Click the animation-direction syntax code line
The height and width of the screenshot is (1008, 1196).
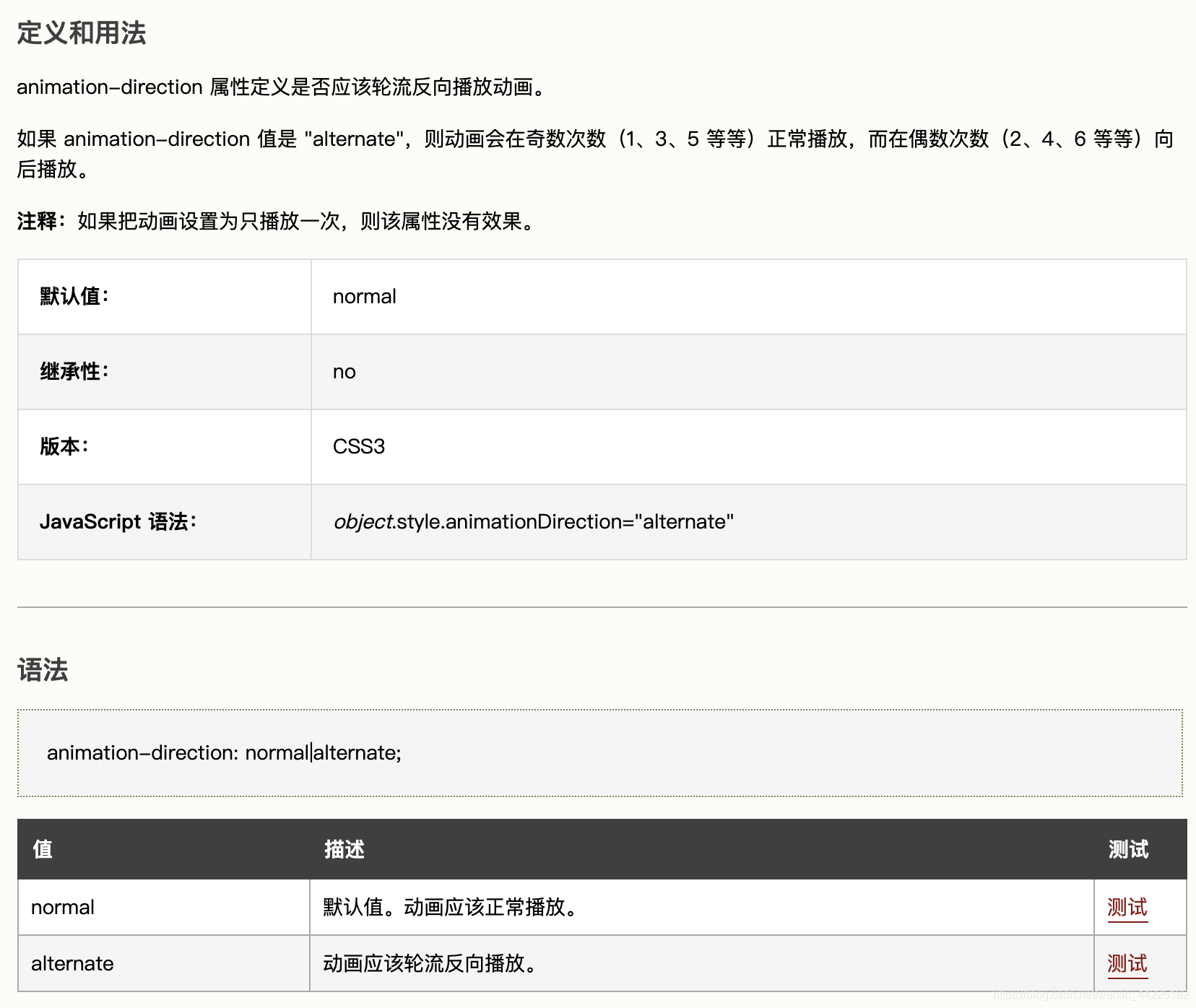tap(224, 753)
